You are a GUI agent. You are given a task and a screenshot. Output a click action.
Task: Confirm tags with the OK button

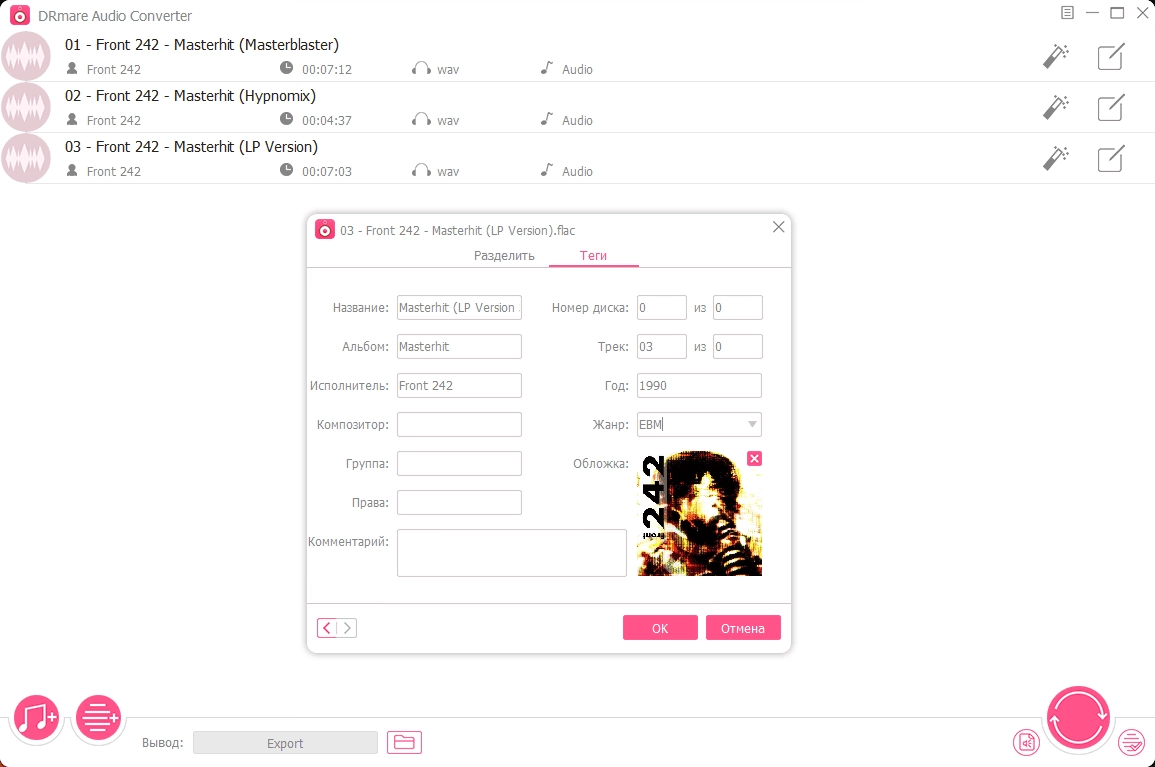[660, 628]
